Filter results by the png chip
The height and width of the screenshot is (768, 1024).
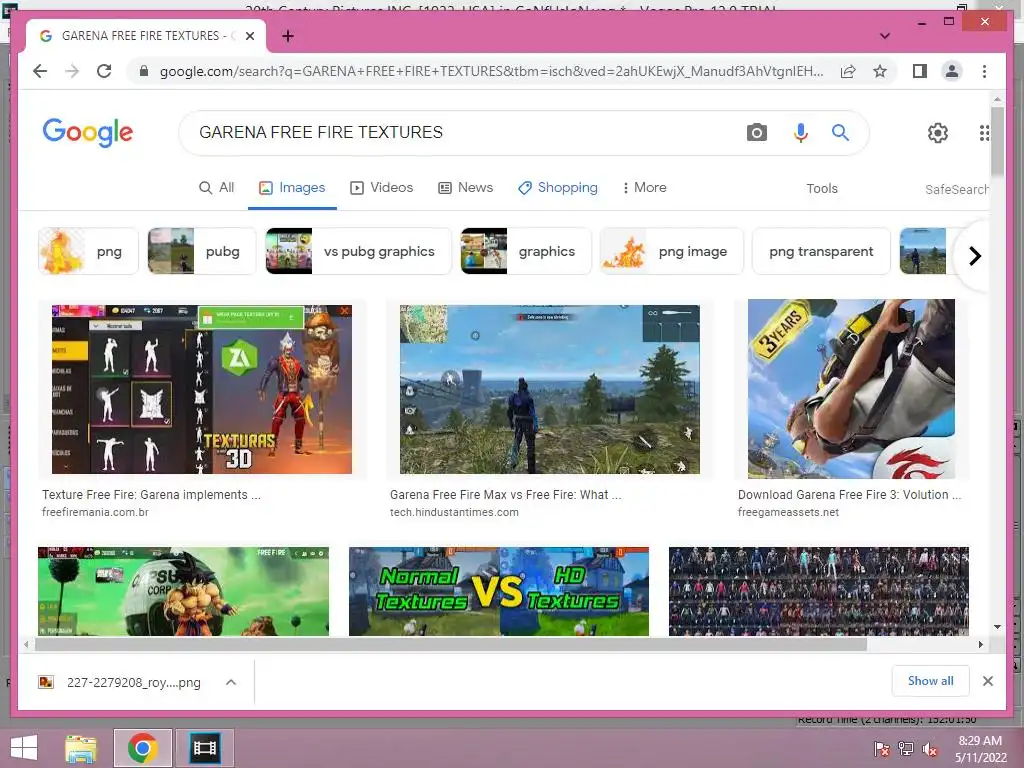click(x=88, y=251)
